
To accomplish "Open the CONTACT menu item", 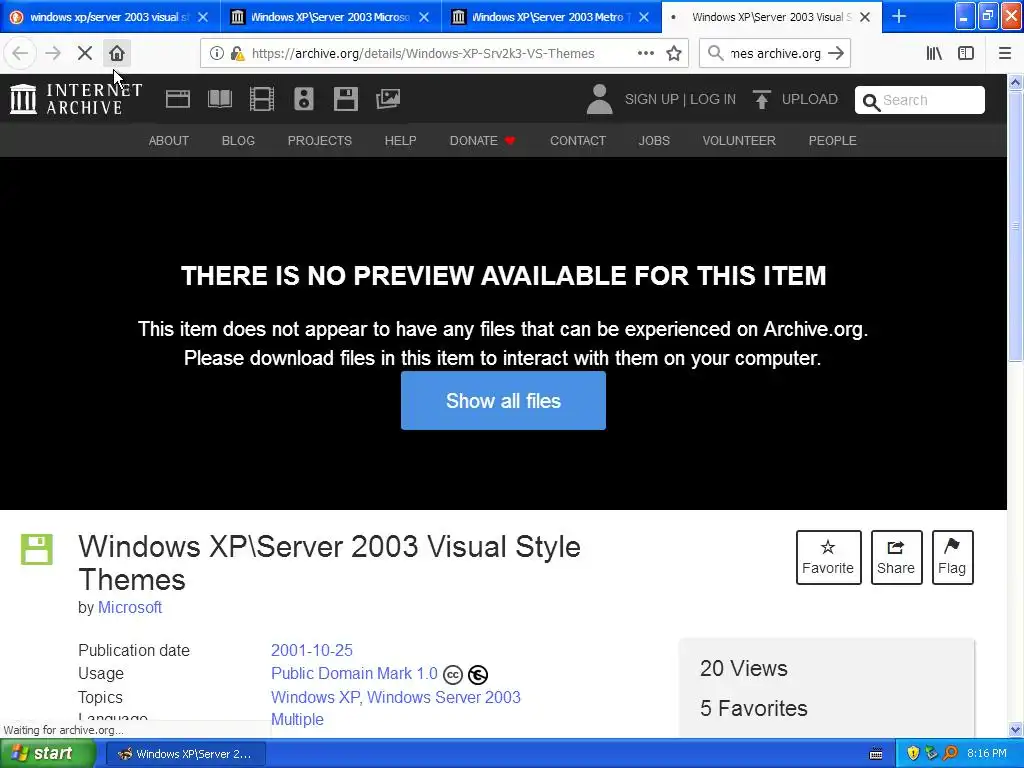I will [577, 140].
